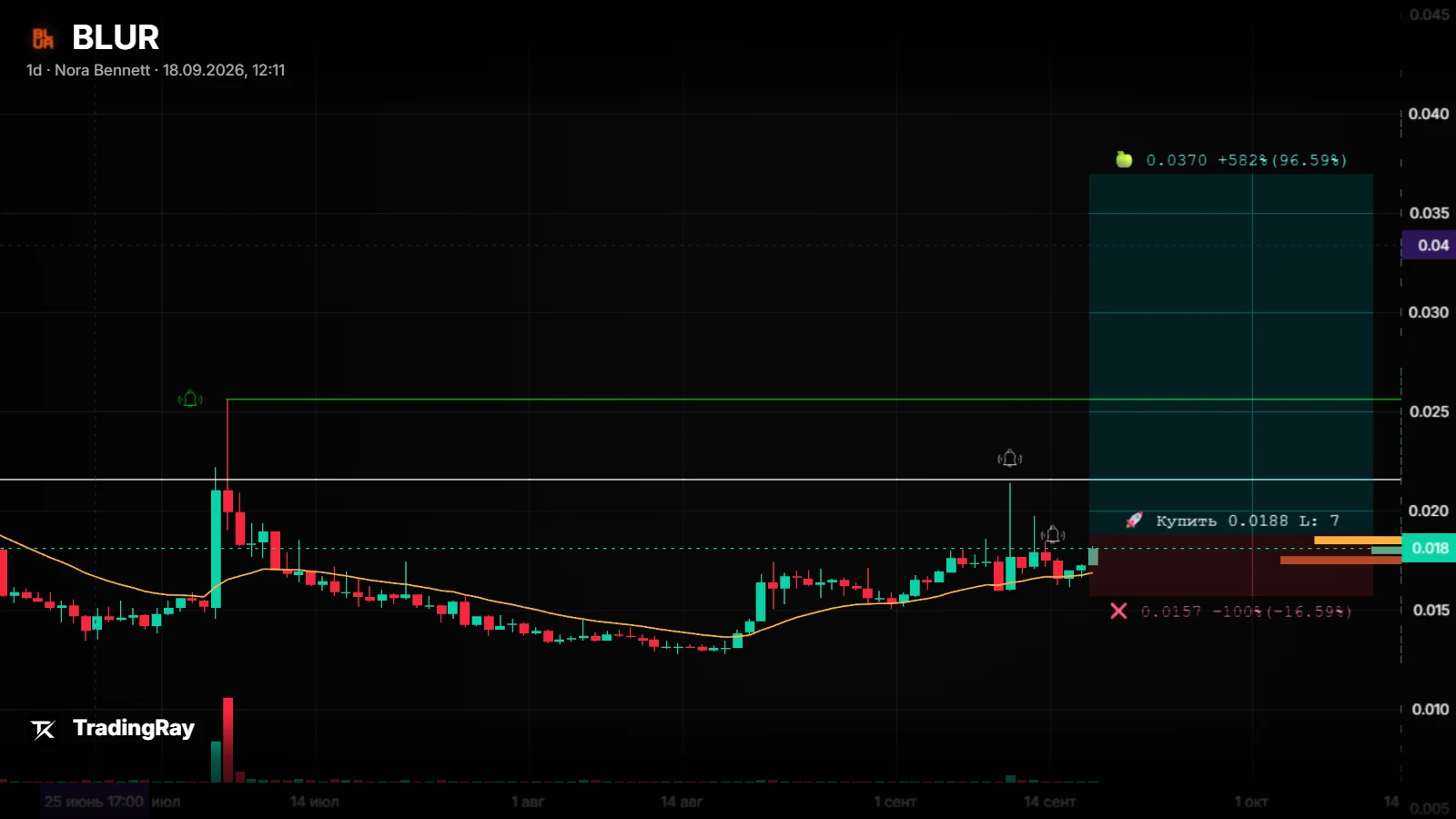Click the green 0.018 current price tag
The width and height of the screenshot is (1456, 819).
click(x=1429, y=548)
